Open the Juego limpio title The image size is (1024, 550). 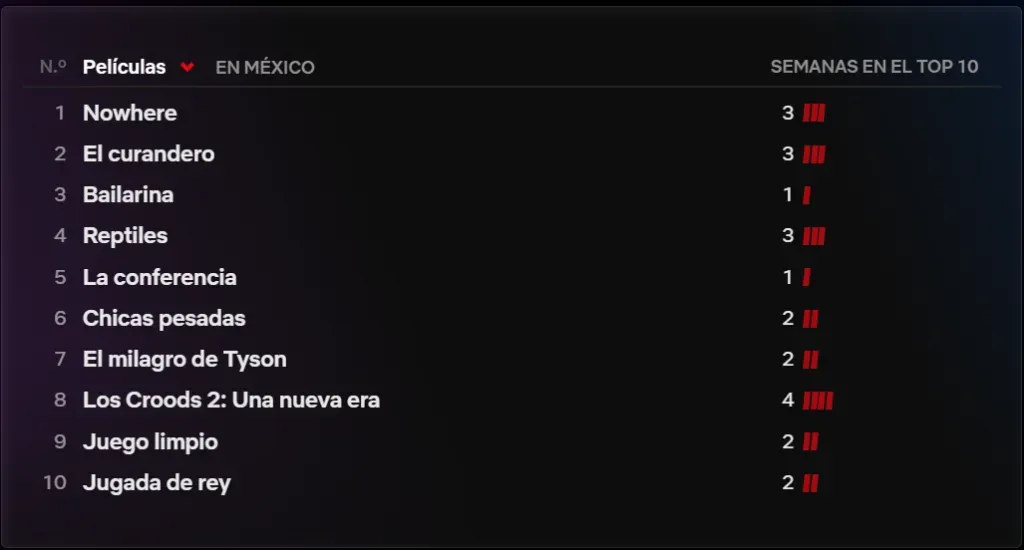pyautogui.click(x=150, y=442)
